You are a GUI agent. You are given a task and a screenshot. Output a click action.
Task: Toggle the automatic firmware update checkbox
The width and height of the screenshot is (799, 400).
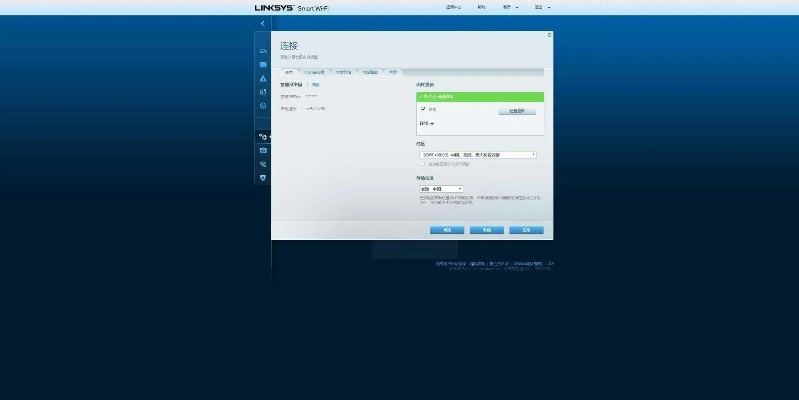[423, 109]
